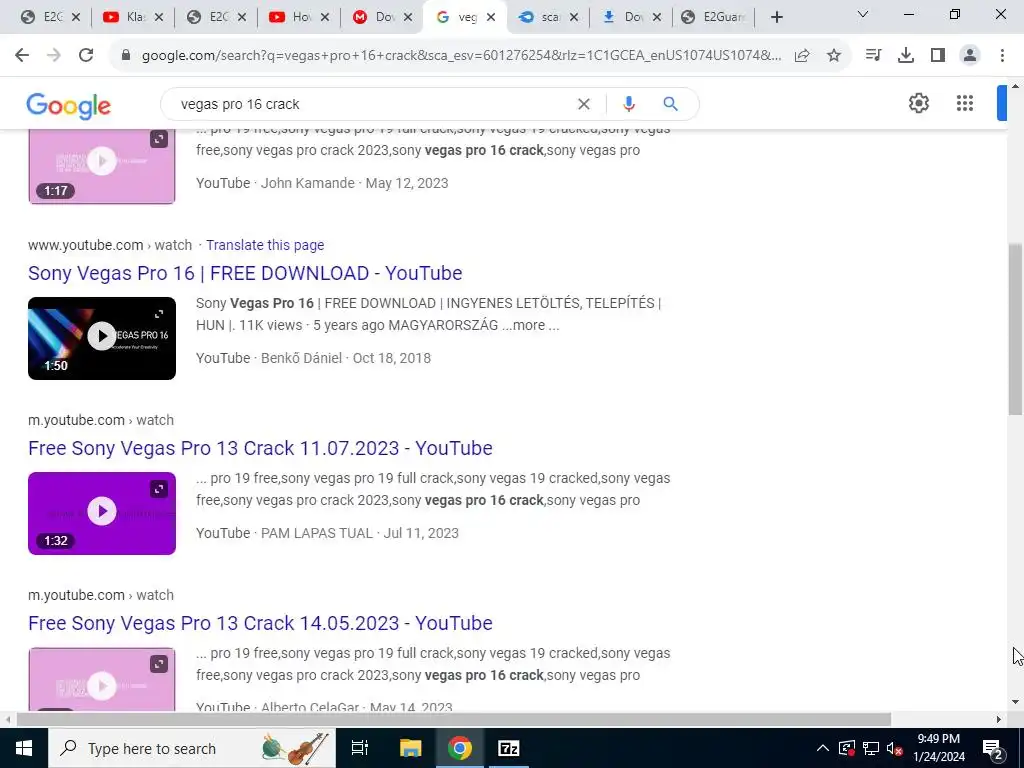1024x768 pixels.
Task: Show hidden system tray icons
Action: pos(823,748)
